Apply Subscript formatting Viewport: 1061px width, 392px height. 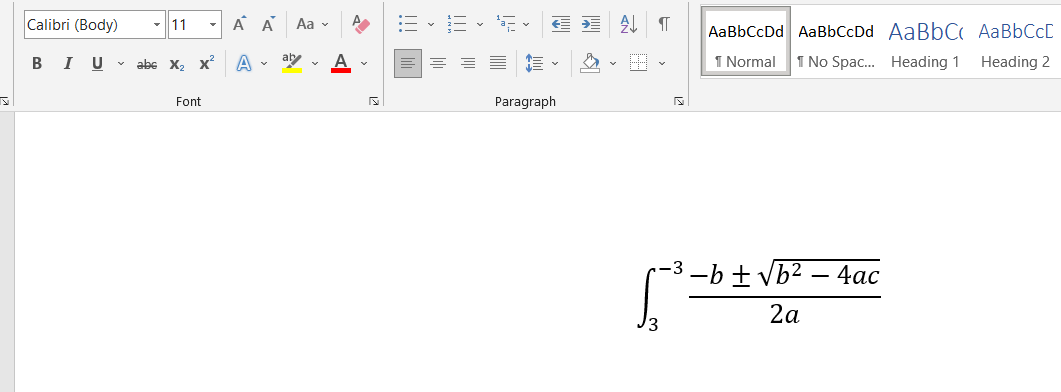(177, 64)
